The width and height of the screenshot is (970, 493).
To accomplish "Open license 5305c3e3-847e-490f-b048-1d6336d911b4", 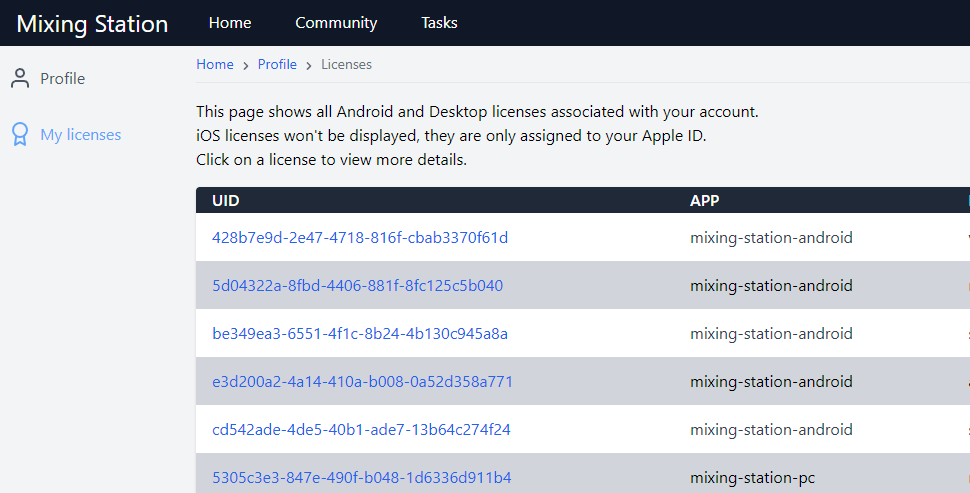I will [x=362, y=478].
